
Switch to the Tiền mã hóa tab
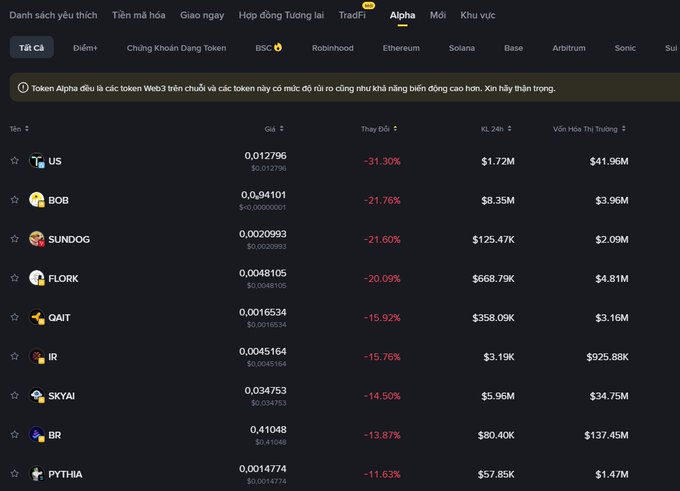(x=139, y=15)
